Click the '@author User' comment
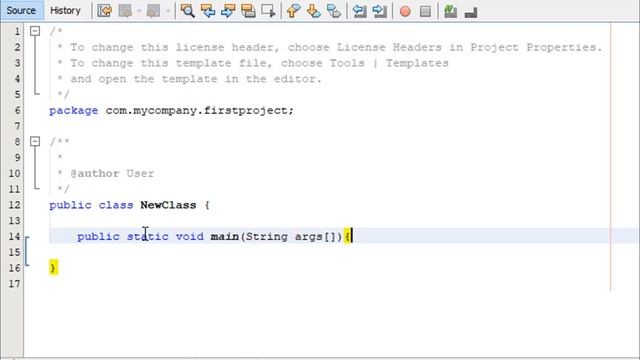Image resolution: width=640 pixels, height=360 pixels. pos(112,173)
